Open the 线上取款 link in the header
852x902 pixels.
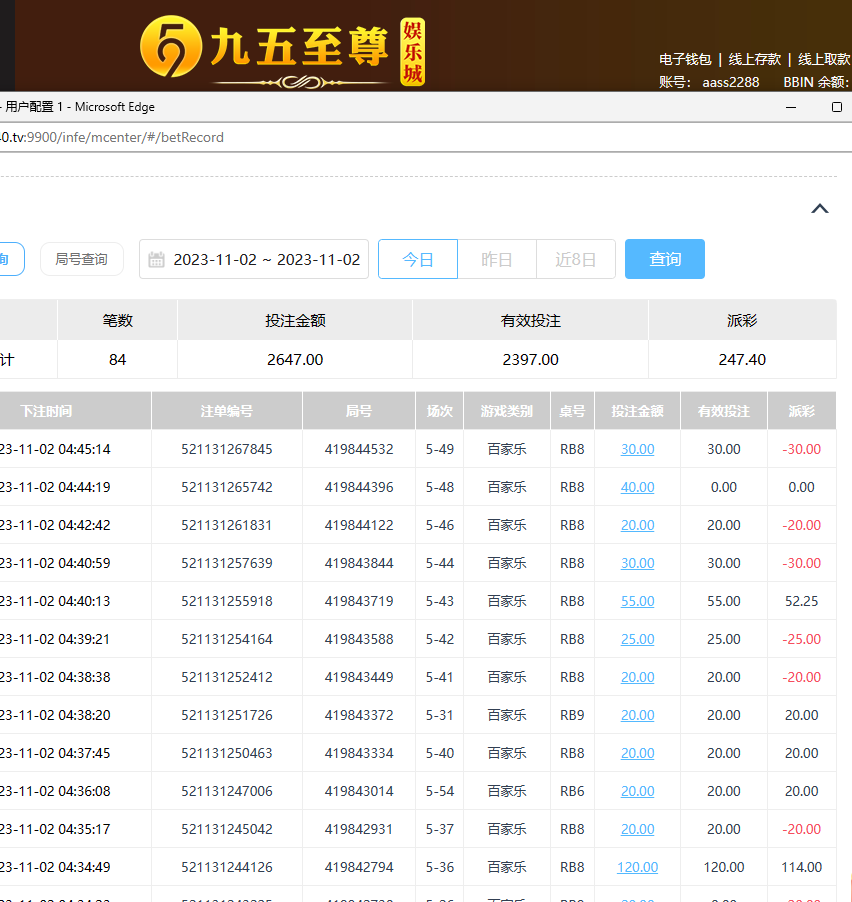823,59
